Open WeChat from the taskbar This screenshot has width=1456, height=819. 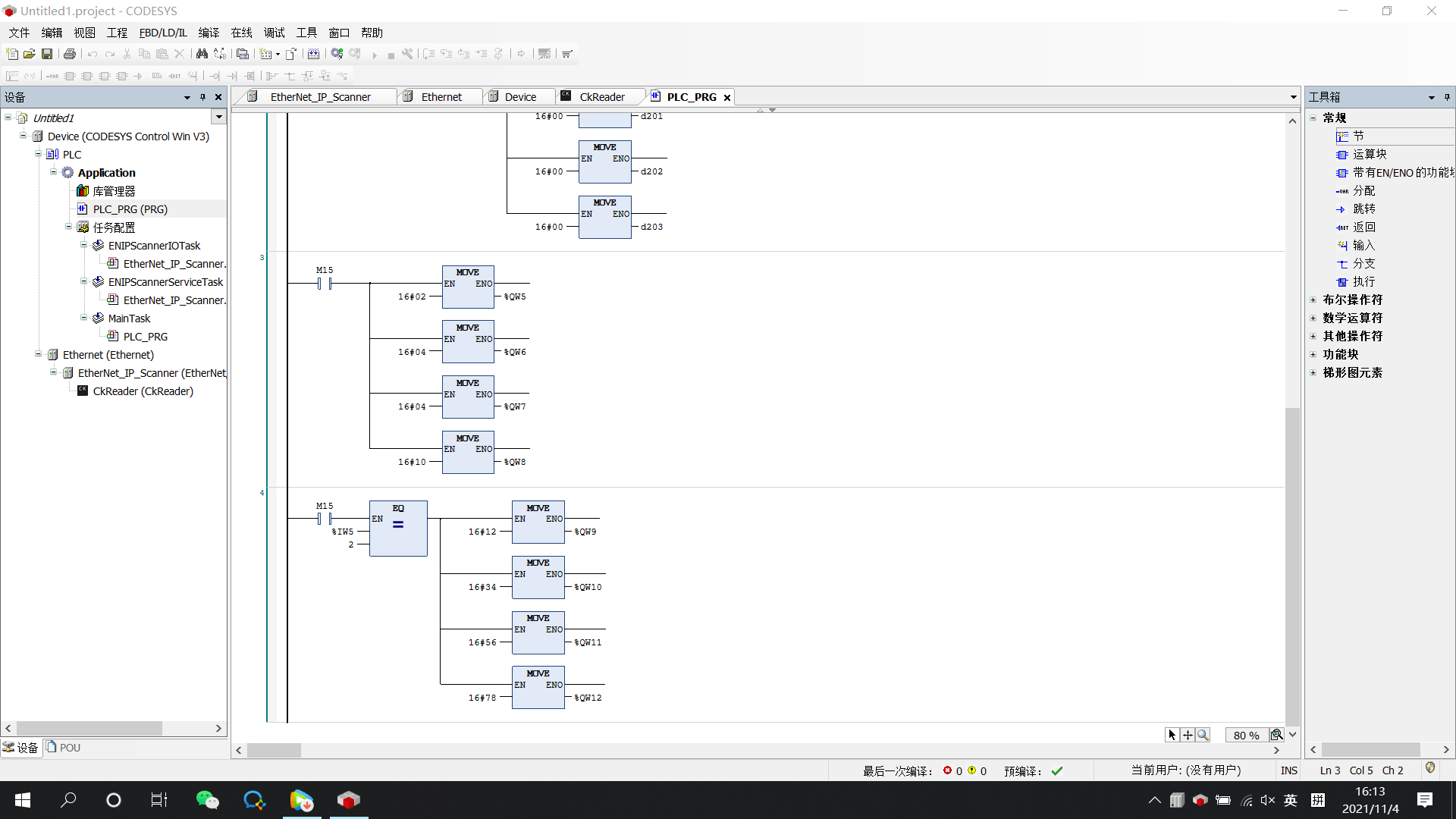pos(207,800)
